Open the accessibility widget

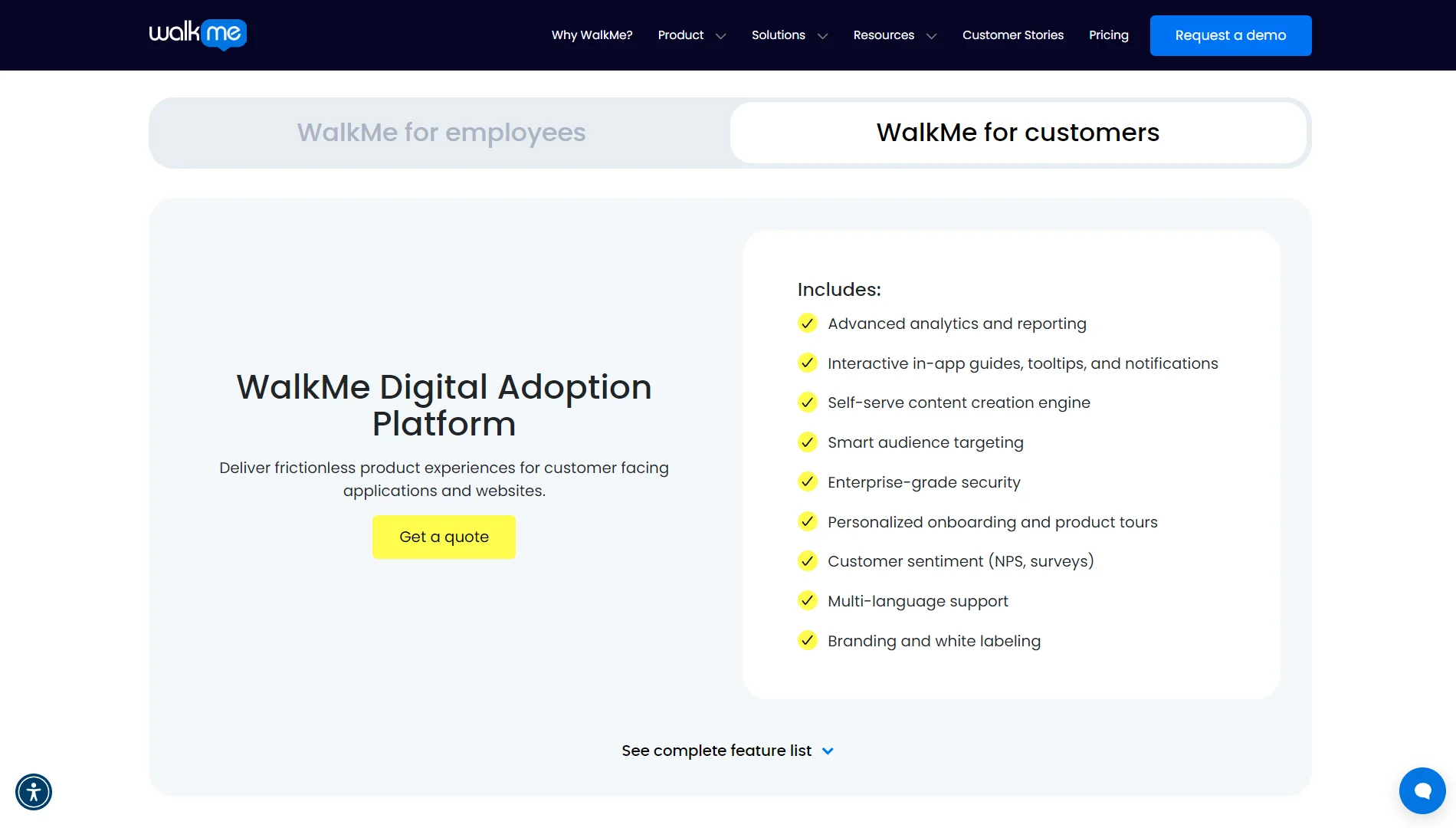pyautogui.click(x=34, y=791)
